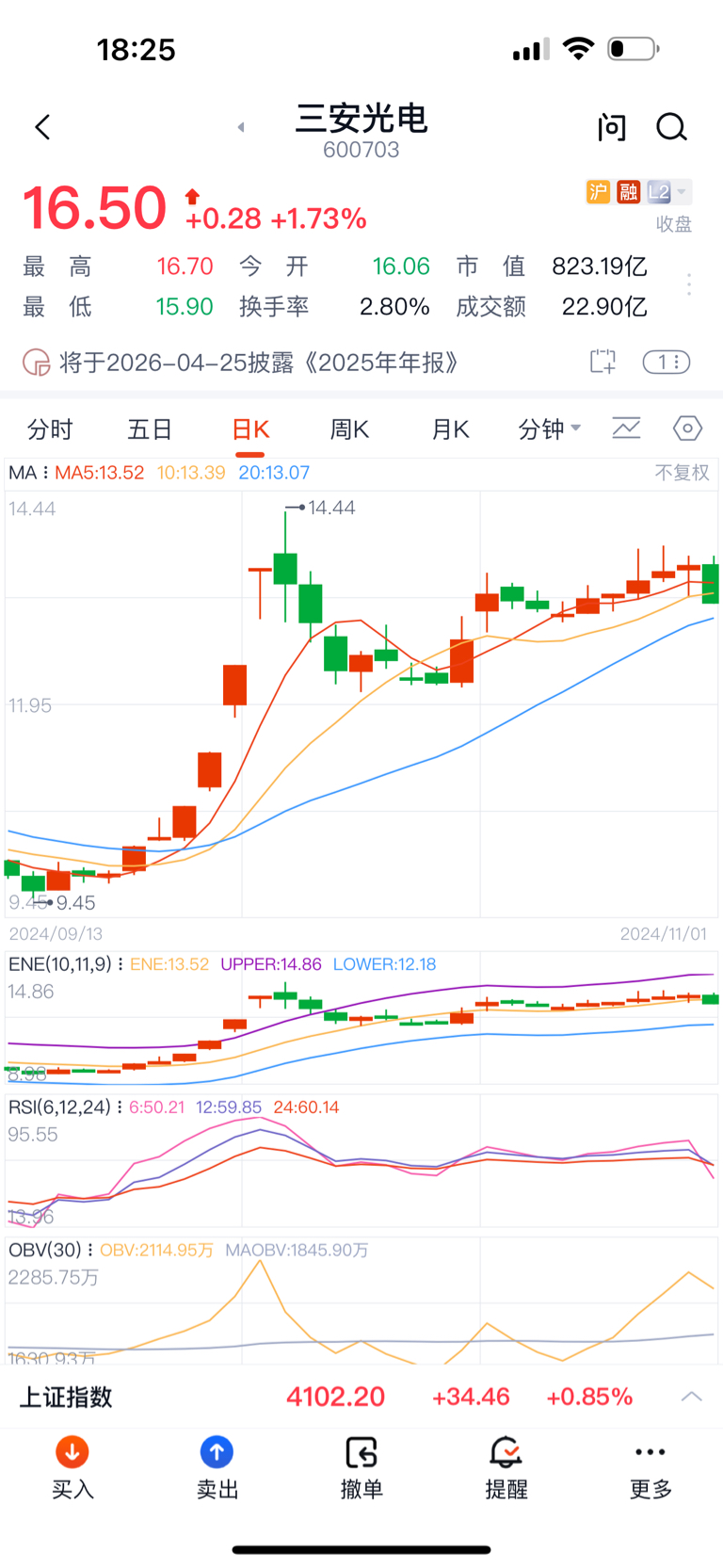Switch to 月K tab

[450, 429]
